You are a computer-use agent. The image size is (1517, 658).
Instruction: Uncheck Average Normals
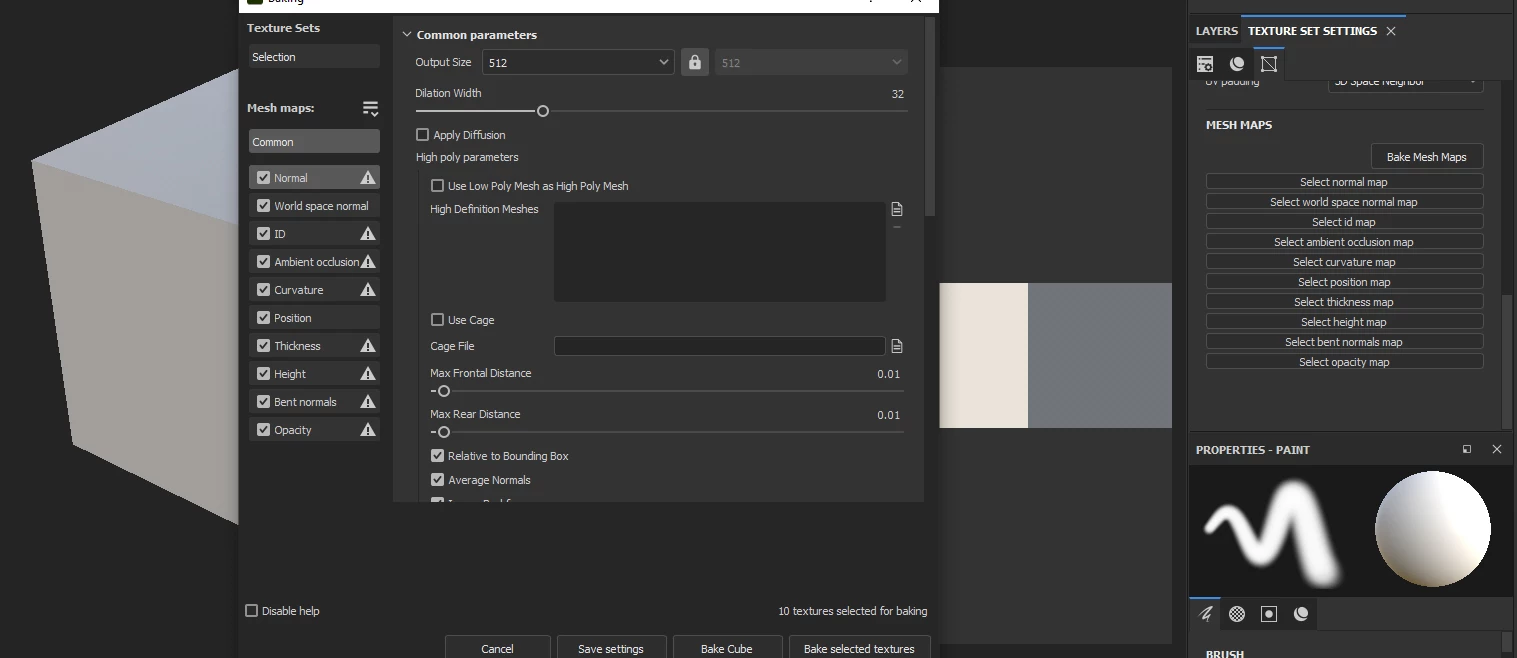pyautogui.click(x=437, y=480)
